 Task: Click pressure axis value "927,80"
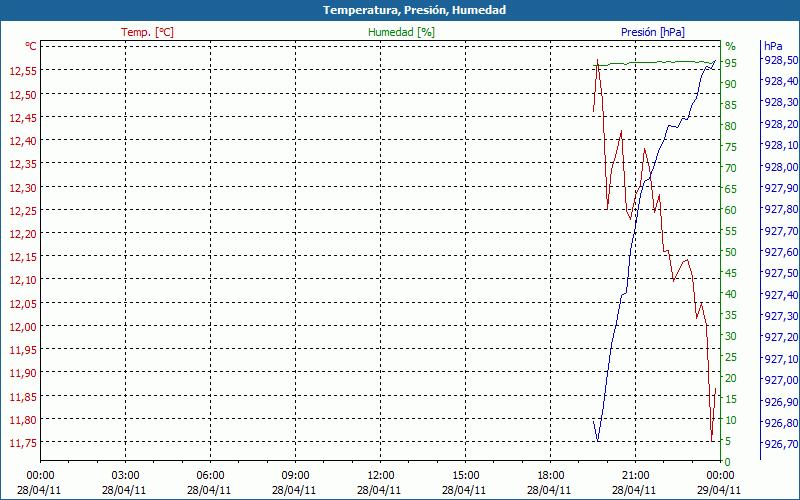(x=781, y=209)
